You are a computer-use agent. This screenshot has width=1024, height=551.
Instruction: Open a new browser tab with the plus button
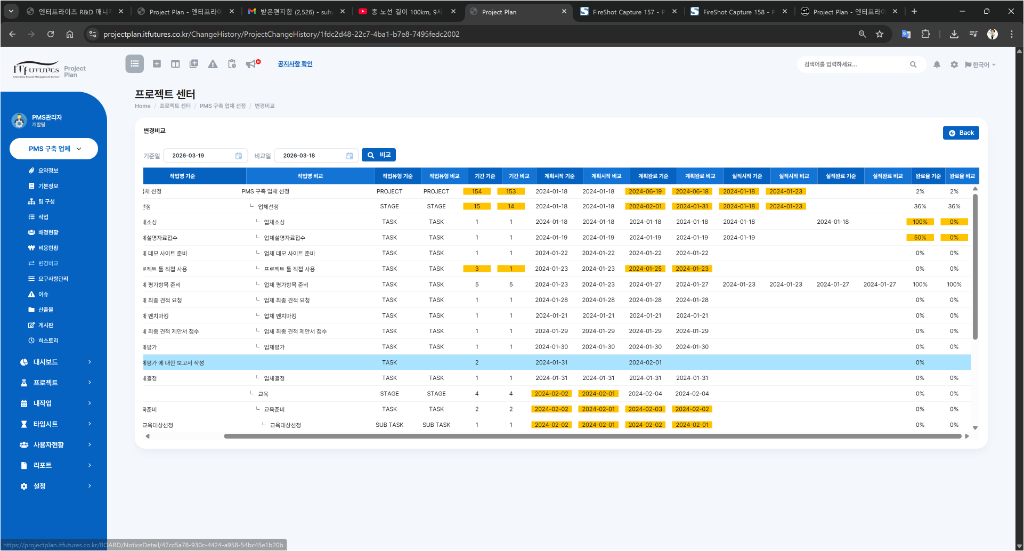[914, 12]
